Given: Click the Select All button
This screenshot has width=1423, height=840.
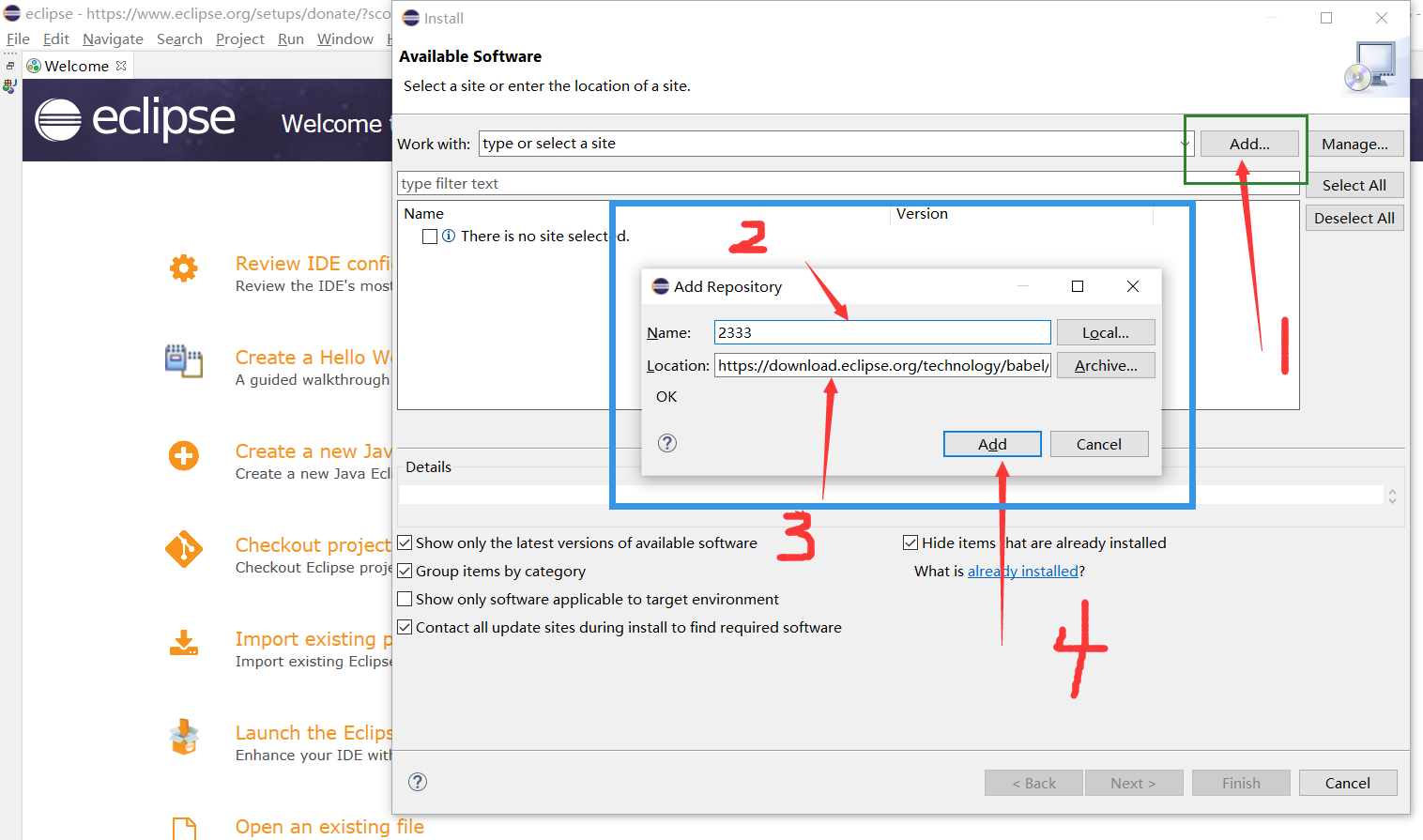Looking at the screenshot, I should [1354, 185].
